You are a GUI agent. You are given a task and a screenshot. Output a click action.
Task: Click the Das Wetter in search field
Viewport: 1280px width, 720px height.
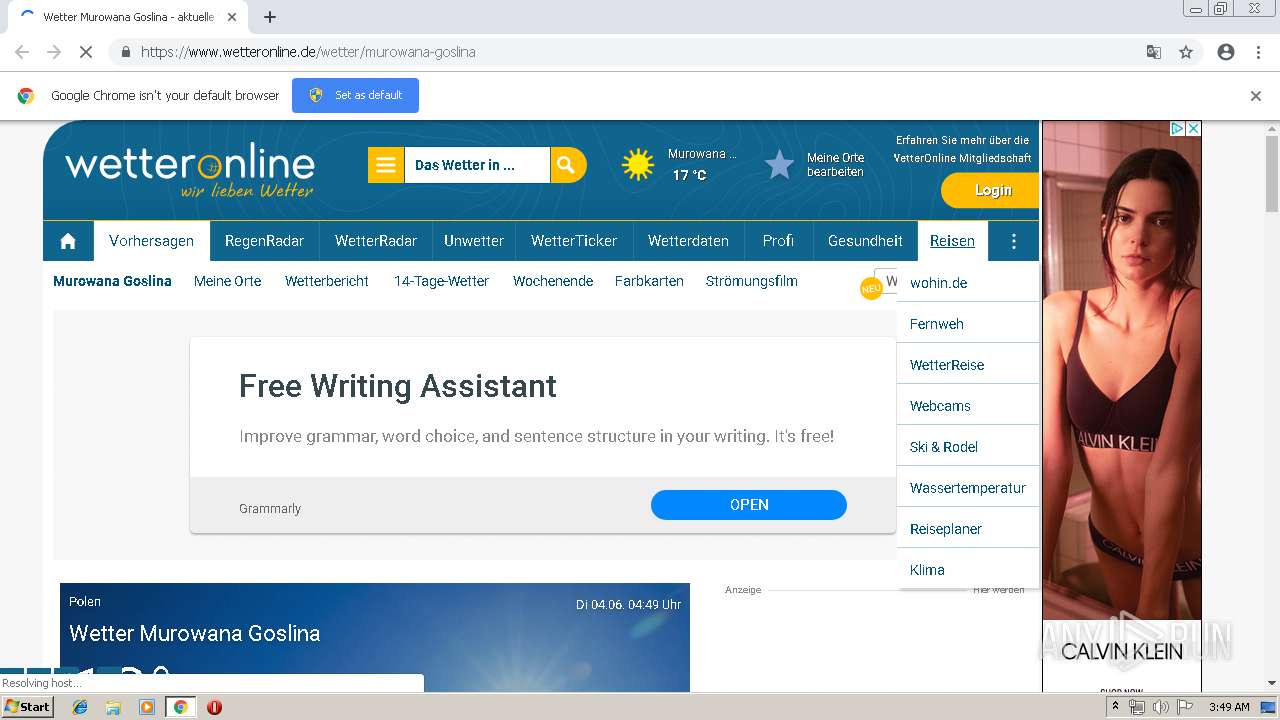click(477, 165)
